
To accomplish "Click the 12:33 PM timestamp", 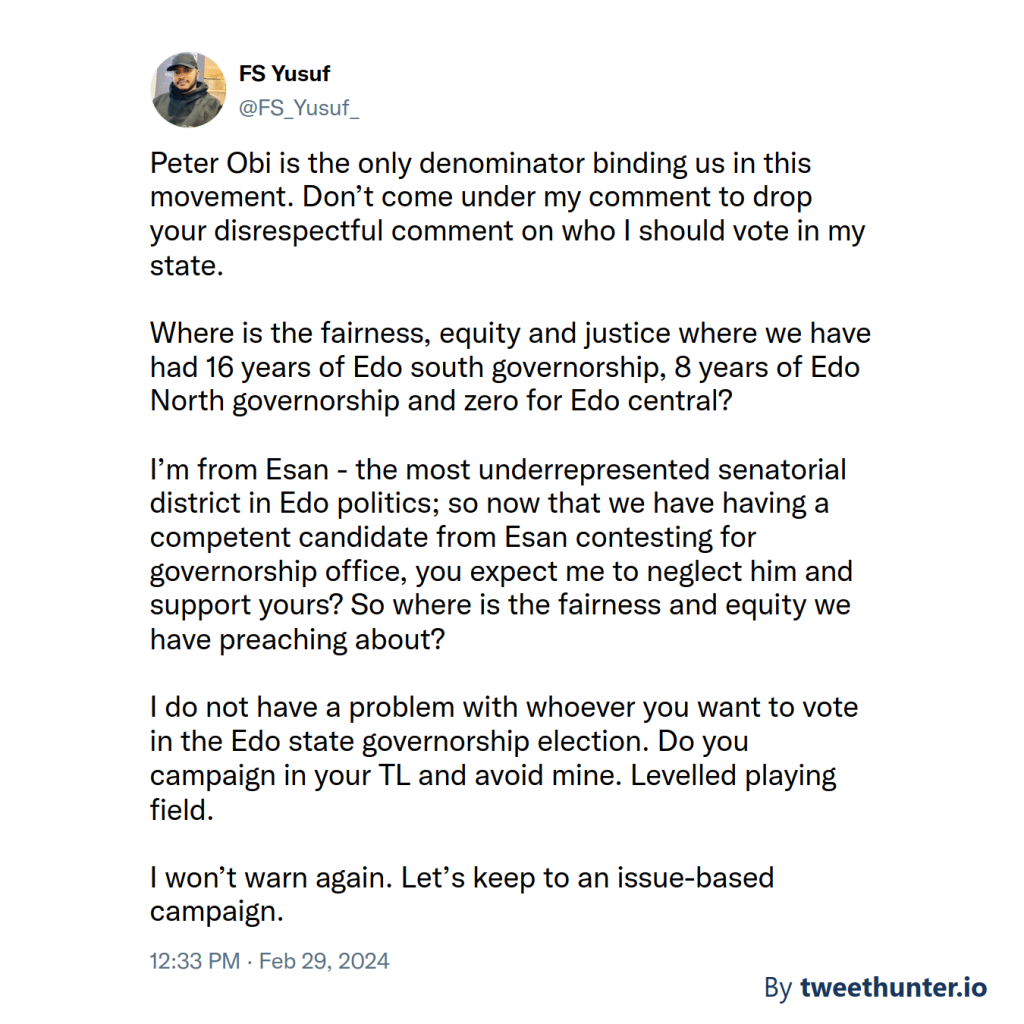I will [194, 961].
